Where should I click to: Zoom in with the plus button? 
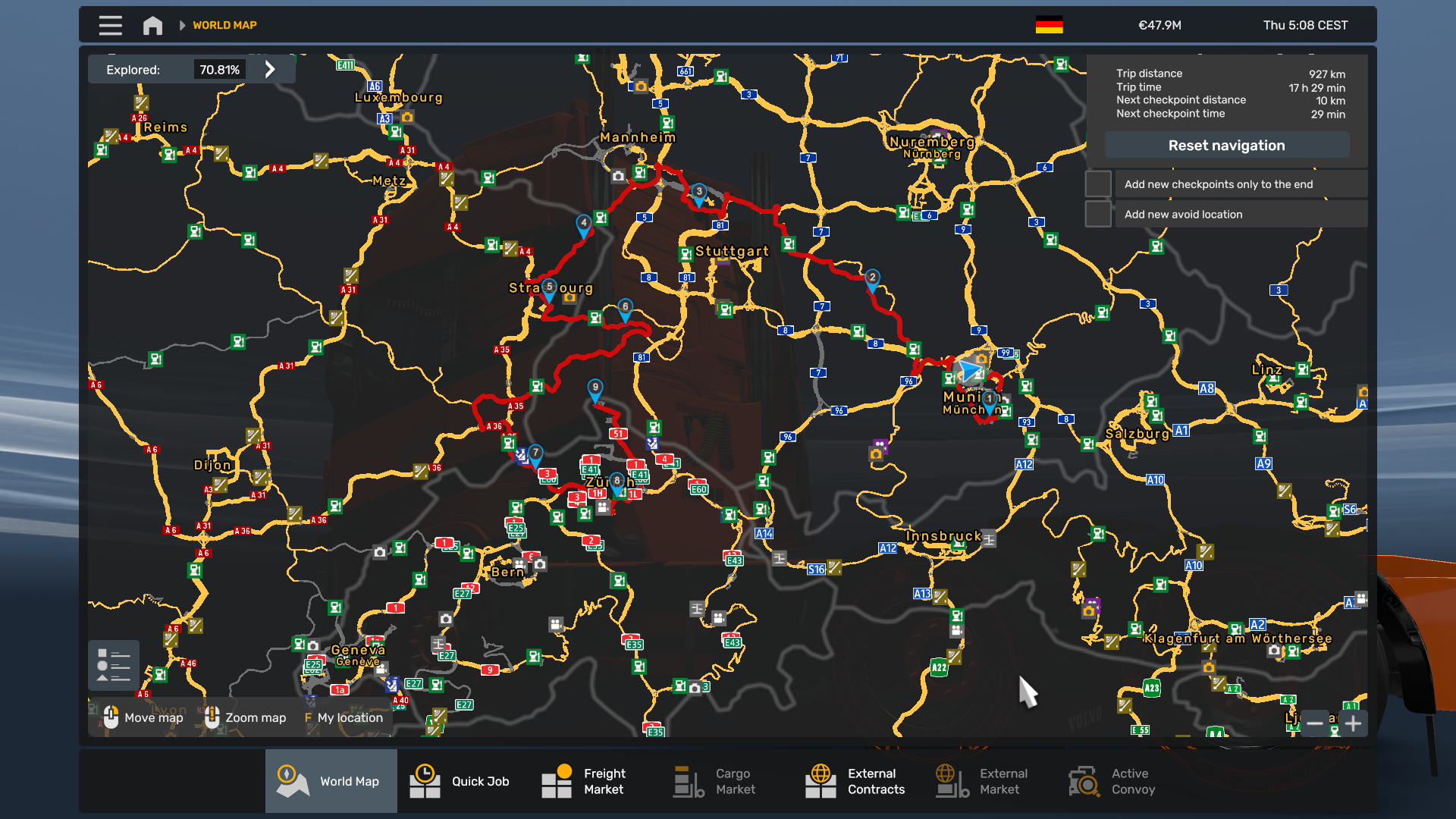pos(1354,723)
